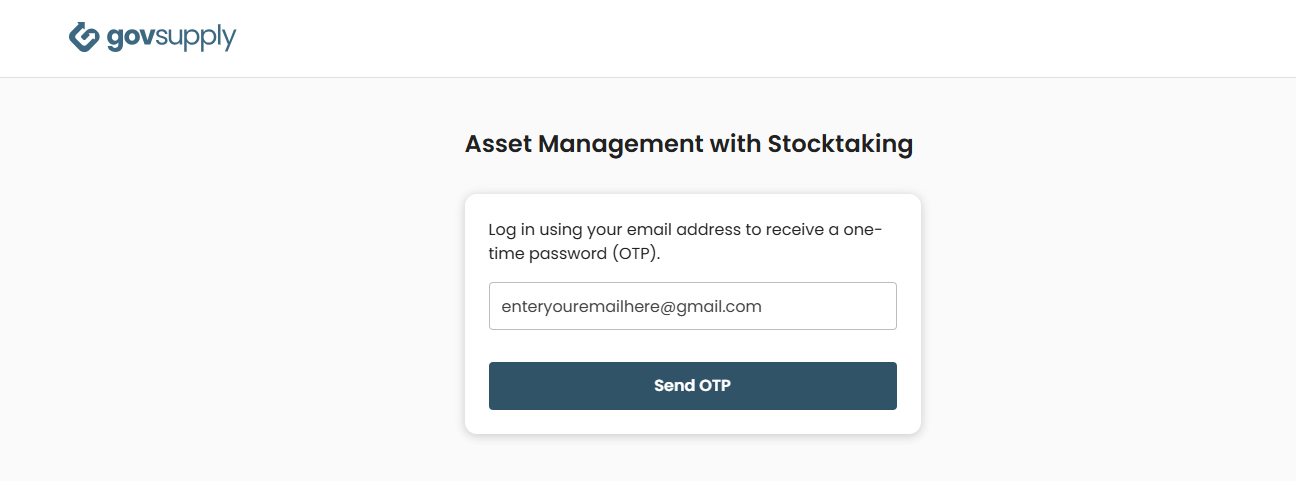Click the govsupply logo icon

[x=84, y=37]
